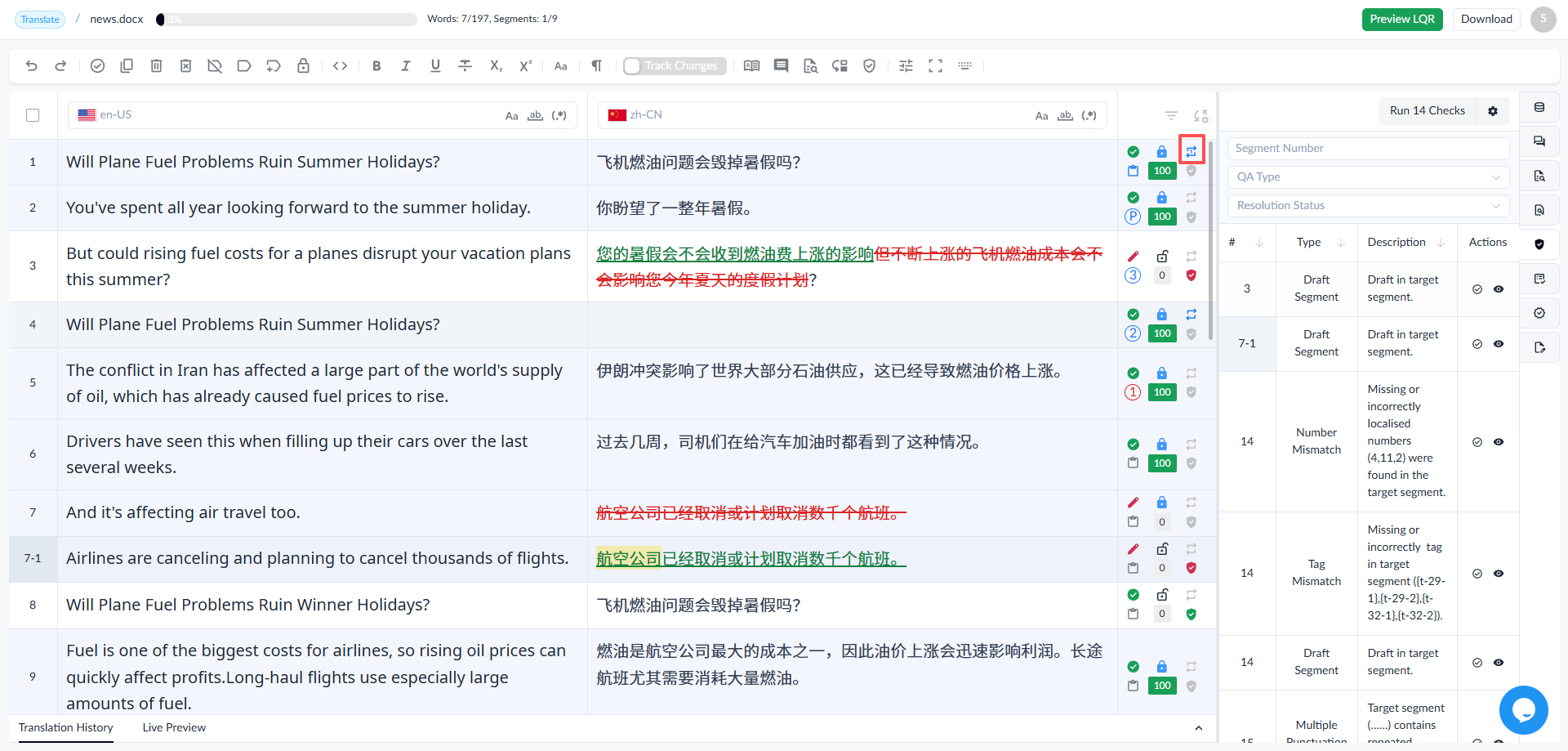
Task: Toggle lock icon on segment 3
Action: click(1162, 256)
